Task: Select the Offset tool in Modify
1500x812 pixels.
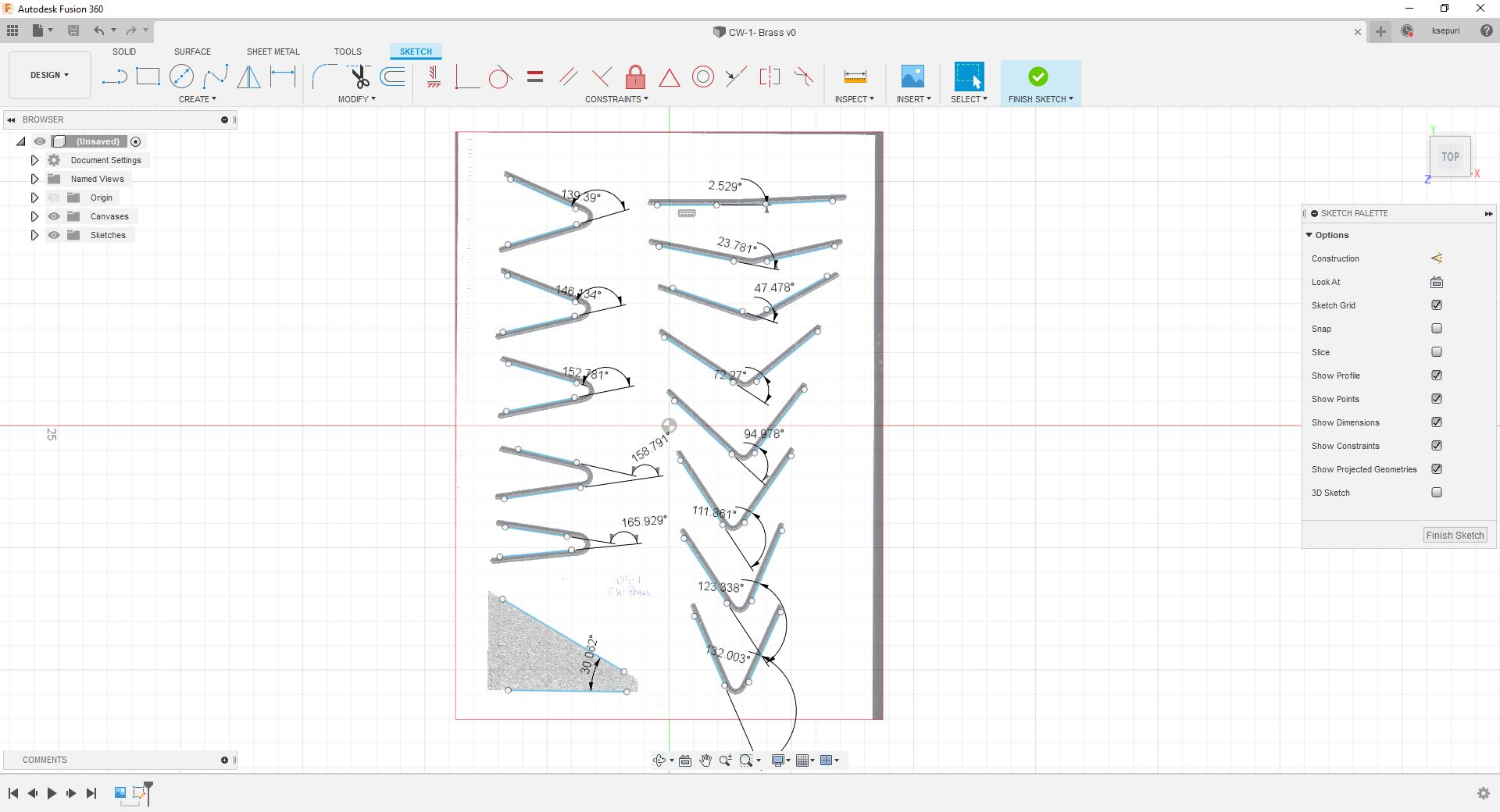Action: click(392, 77)
